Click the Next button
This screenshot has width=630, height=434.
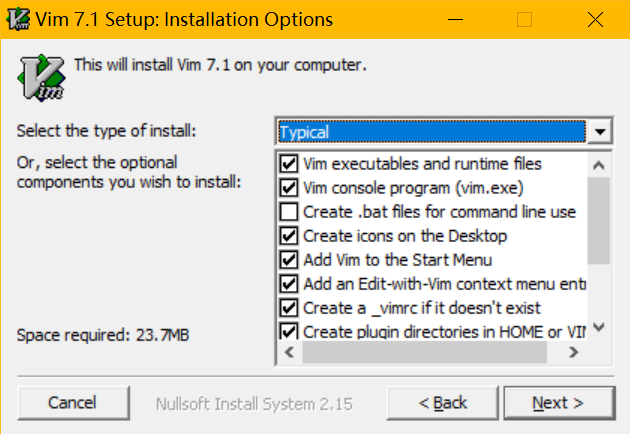click(x=557, y=402)
